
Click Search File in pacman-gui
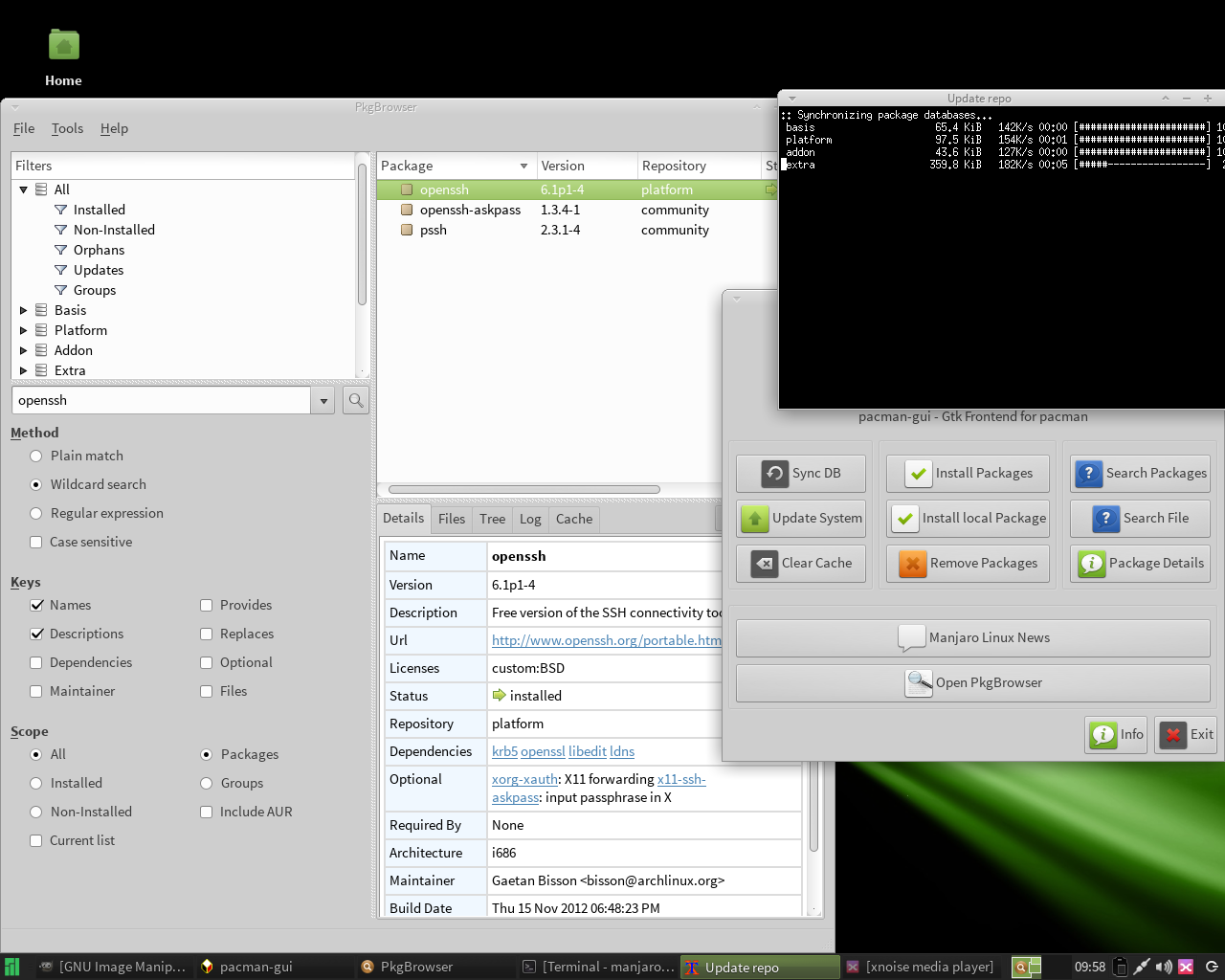point(1141,518)
